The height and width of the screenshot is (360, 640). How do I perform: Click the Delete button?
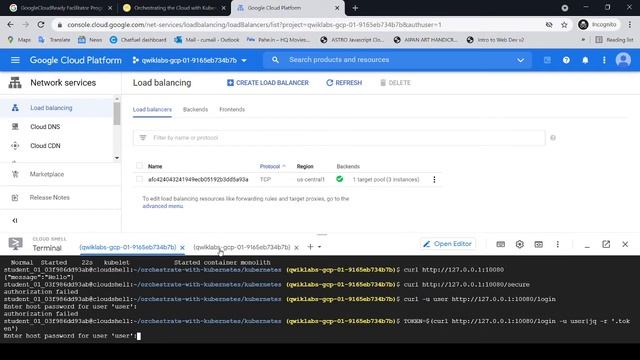[395, 83]
